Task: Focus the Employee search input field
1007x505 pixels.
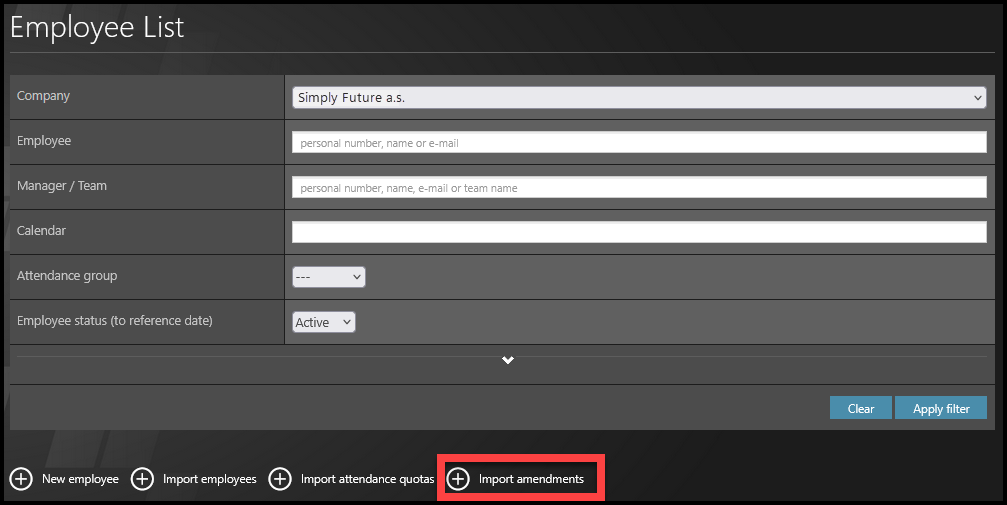Action: coord(639,143)
